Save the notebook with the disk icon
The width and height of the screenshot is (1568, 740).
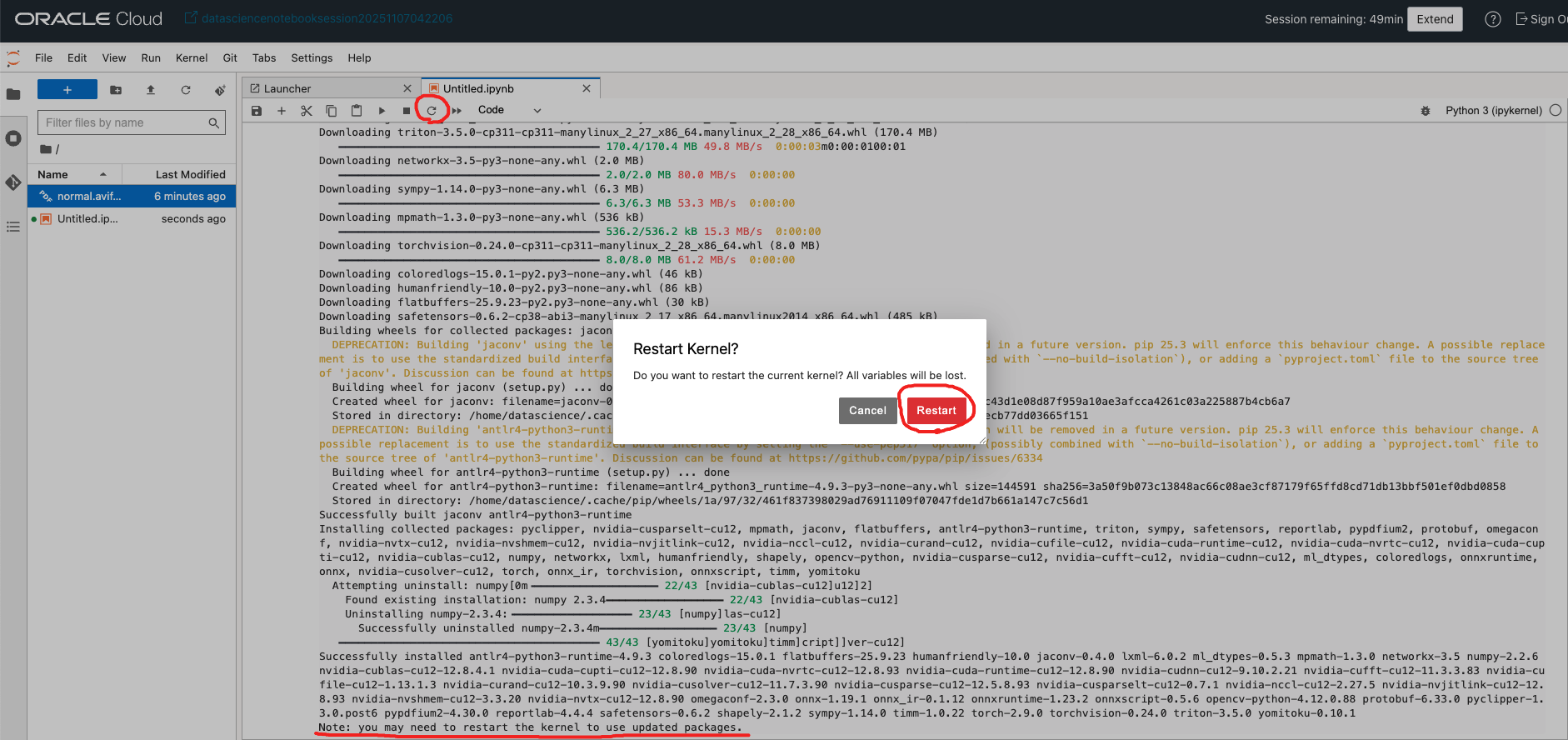coord(257,111)
